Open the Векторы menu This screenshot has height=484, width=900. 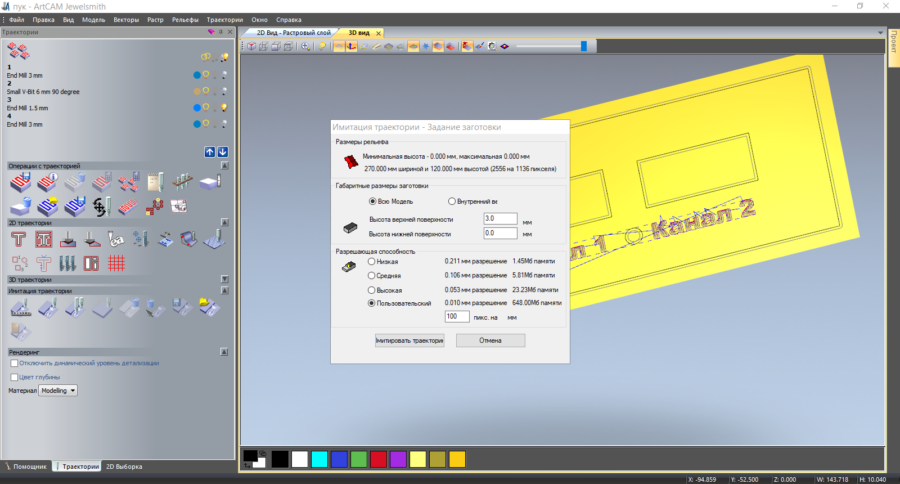pyautogui.click(x=126, y=20)
